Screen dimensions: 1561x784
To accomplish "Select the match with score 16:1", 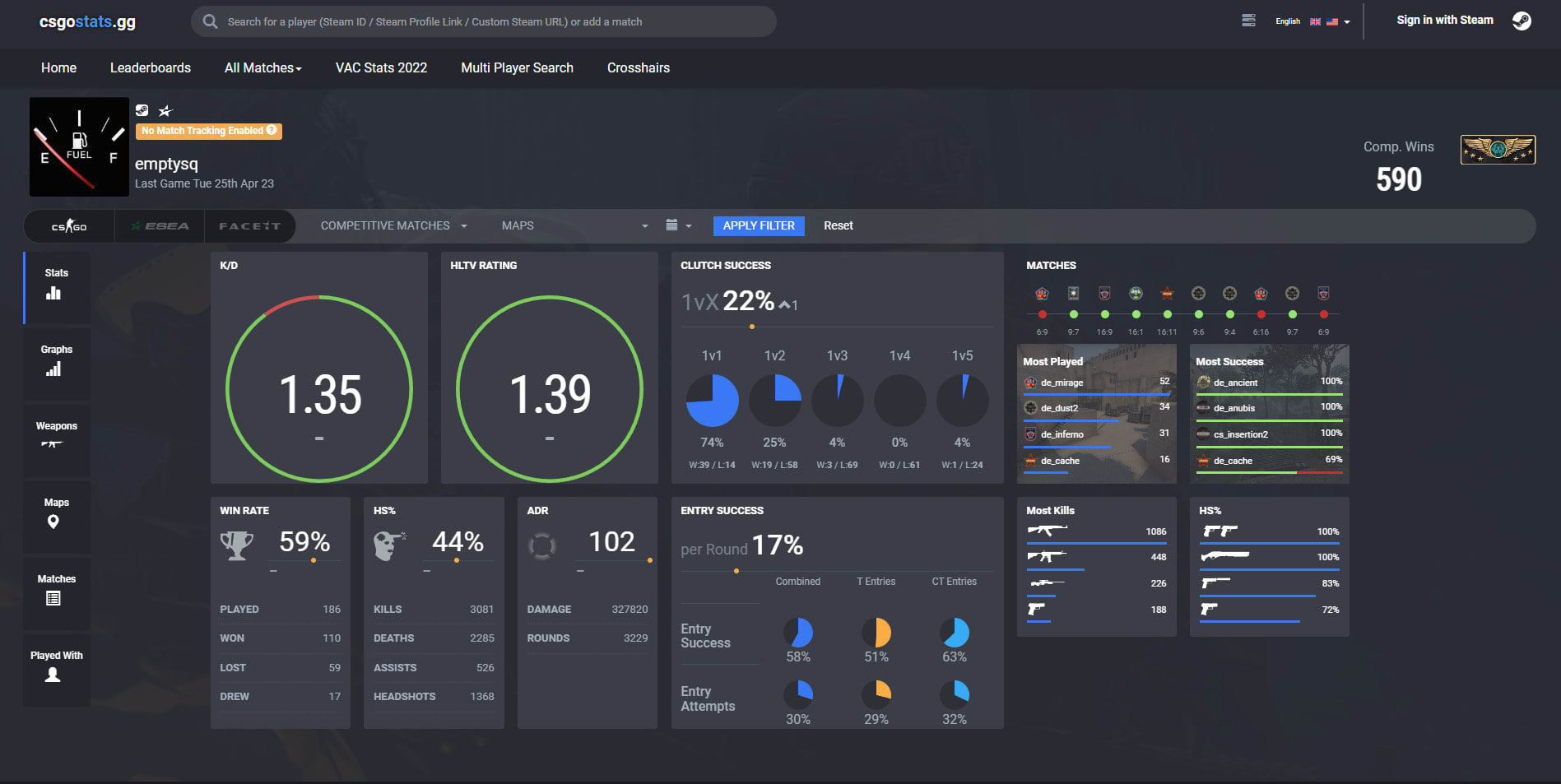I will click(x=1136, y=314).
